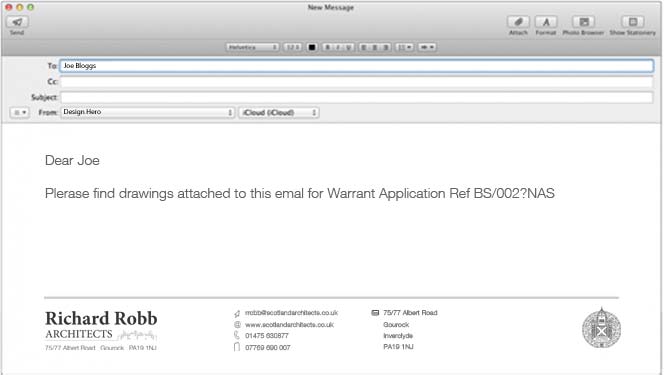This screenshot has height=375, width=664.
Task: Click the Send paper plane icon
Action: (17, 22)
